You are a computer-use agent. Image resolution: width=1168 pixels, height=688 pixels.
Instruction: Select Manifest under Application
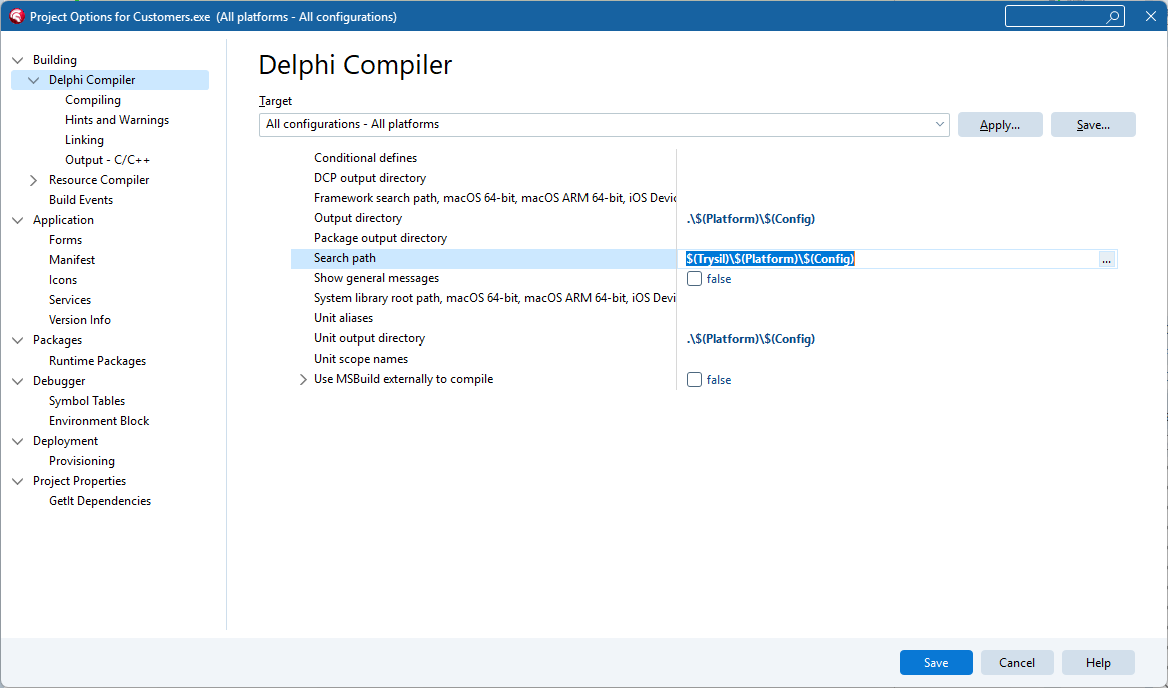tap(72, 260)
